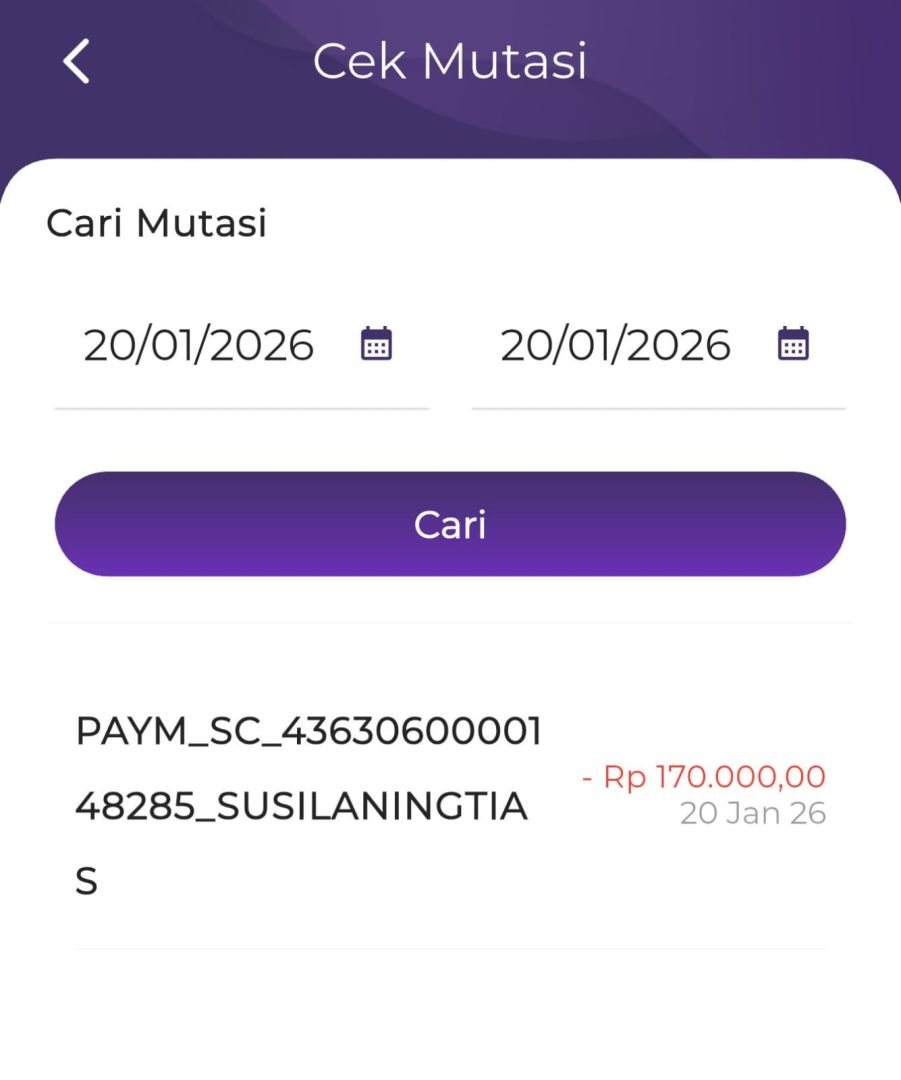Tap the Cek Mutasi header title
The width and height of the screenshot is (901, 1080).
pyautogui.click(x=450, y=62)
